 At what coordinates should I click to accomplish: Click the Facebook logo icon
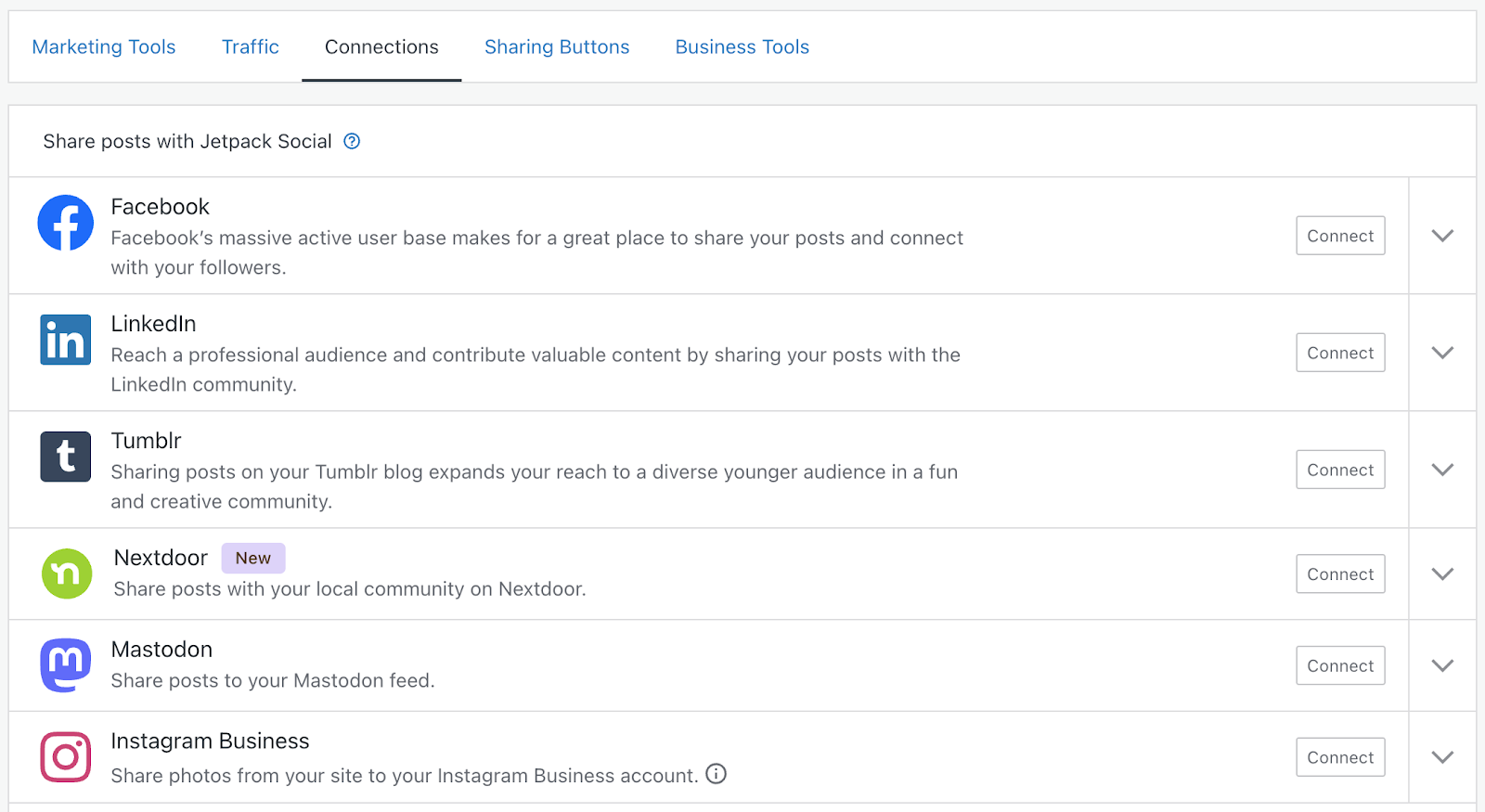(65, 223)
